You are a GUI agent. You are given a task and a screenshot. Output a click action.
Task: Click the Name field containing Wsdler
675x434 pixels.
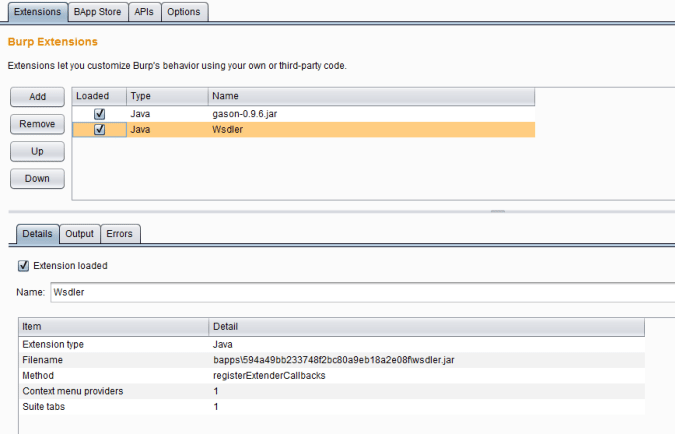point(362,292)
